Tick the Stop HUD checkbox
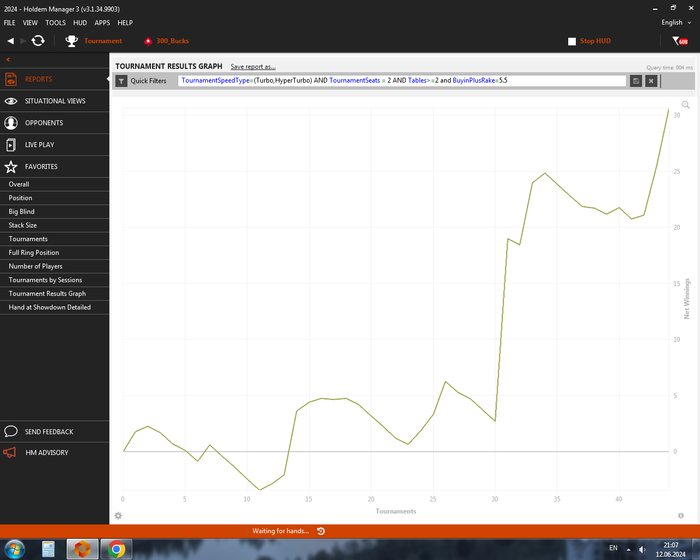This screenshot has height=560, width=700. (x=572, y=41)
